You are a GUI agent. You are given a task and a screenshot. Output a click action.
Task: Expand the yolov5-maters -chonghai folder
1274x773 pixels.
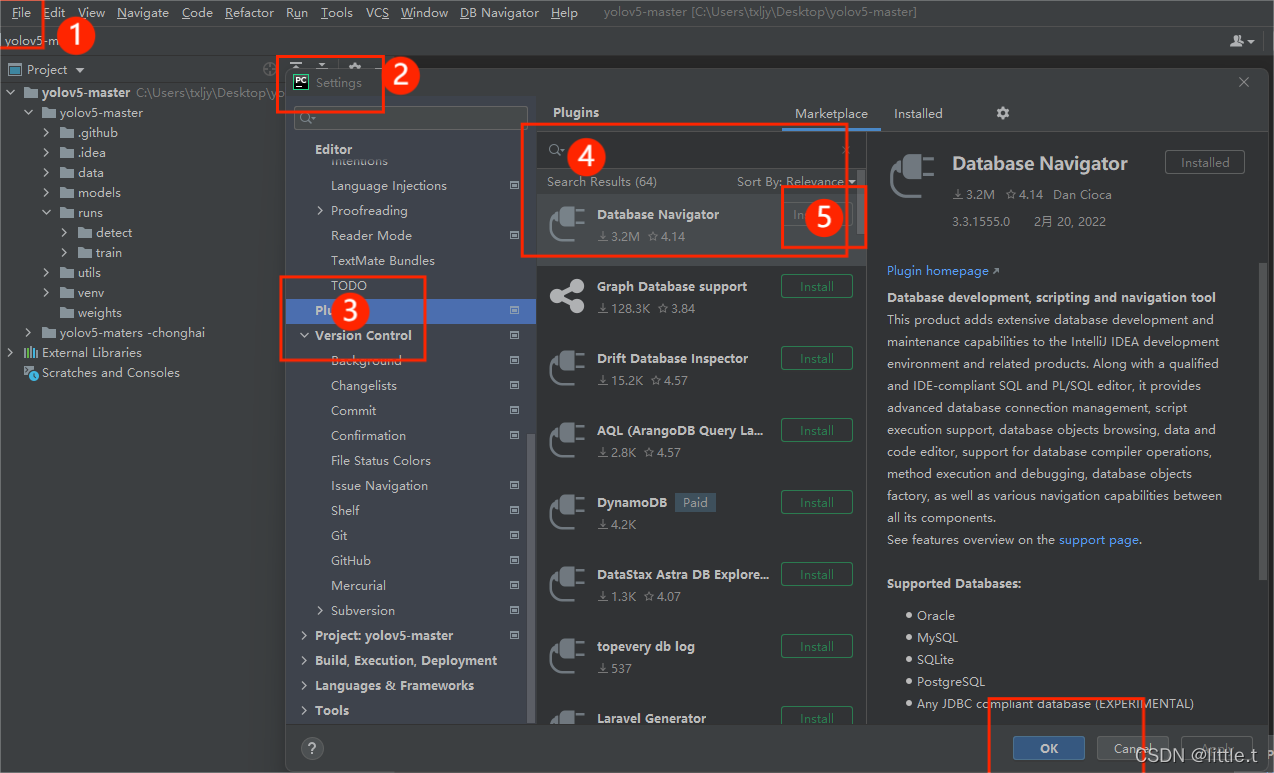[x=29, y=333]
